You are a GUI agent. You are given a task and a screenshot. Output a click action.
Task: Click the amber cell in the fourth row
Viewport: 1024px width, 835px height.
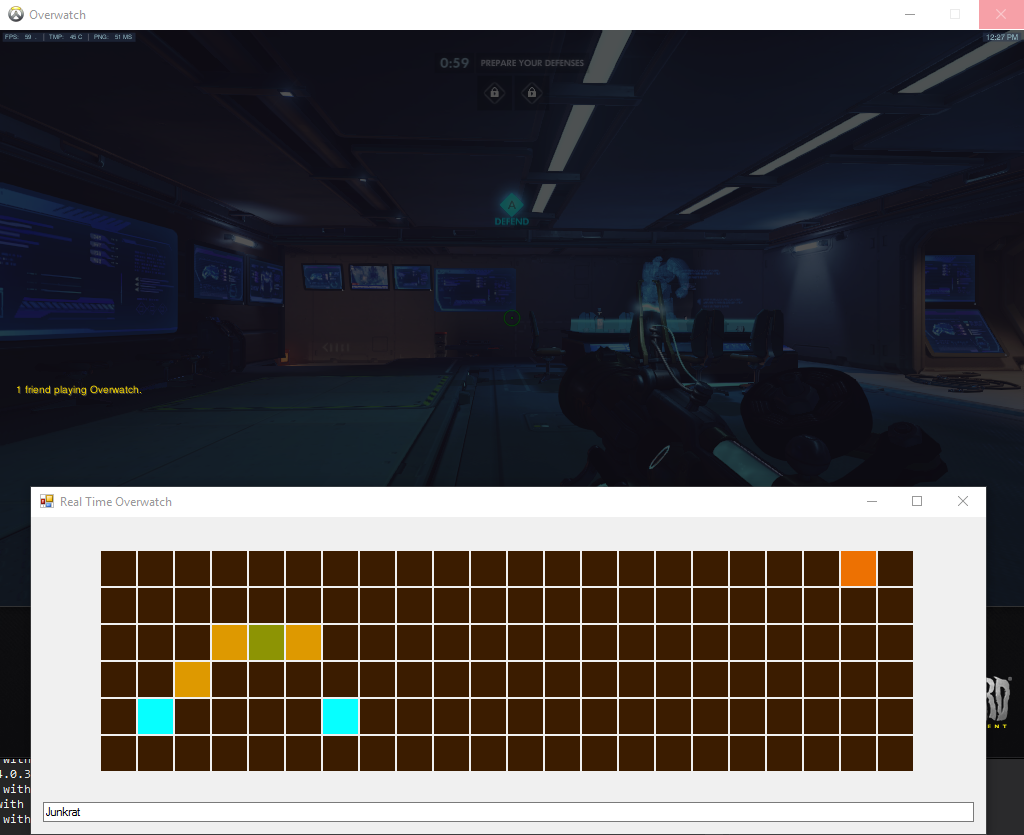tap(193, 679)
